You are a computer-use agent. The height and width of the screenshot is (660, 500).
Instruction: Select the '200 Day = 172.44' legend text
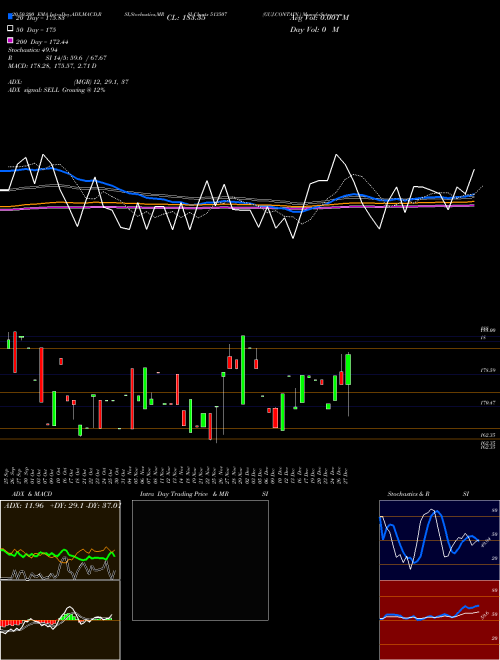[x=42, y=42]
